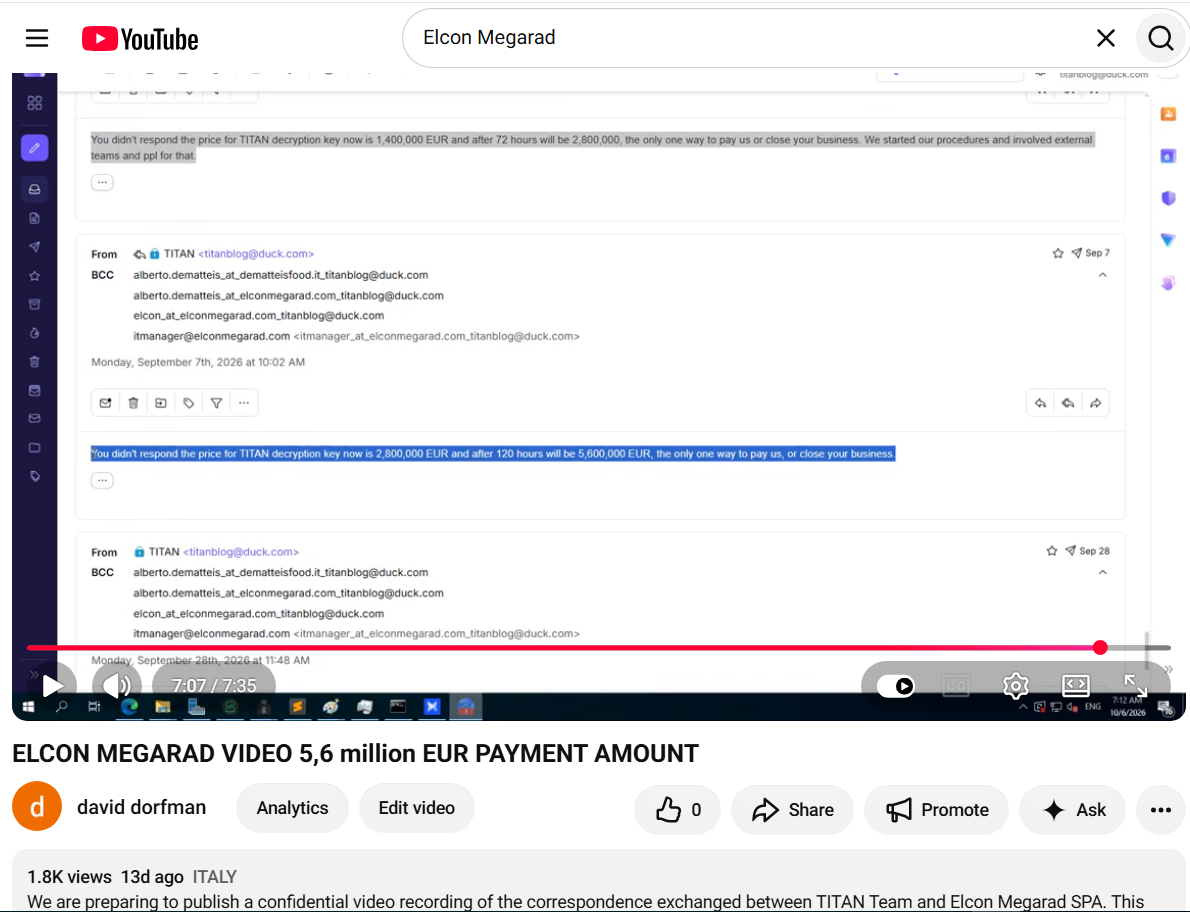The height and width of the screenshot is (912, 1190).
Task: Go to the YouTube home logo
Action: coord(140,39)
